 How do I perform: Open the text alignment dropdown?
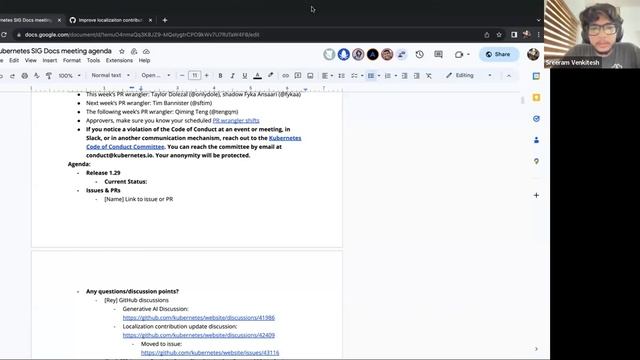[x=327, y=76]
